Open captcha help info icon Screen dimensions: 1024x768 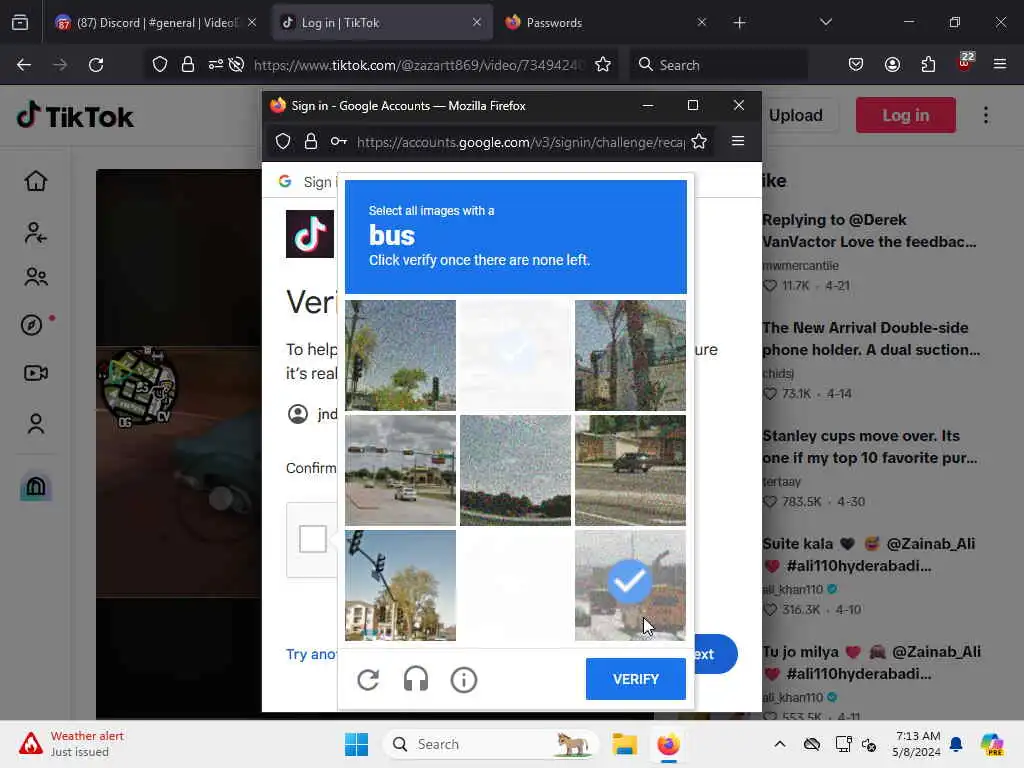[464, 679]
